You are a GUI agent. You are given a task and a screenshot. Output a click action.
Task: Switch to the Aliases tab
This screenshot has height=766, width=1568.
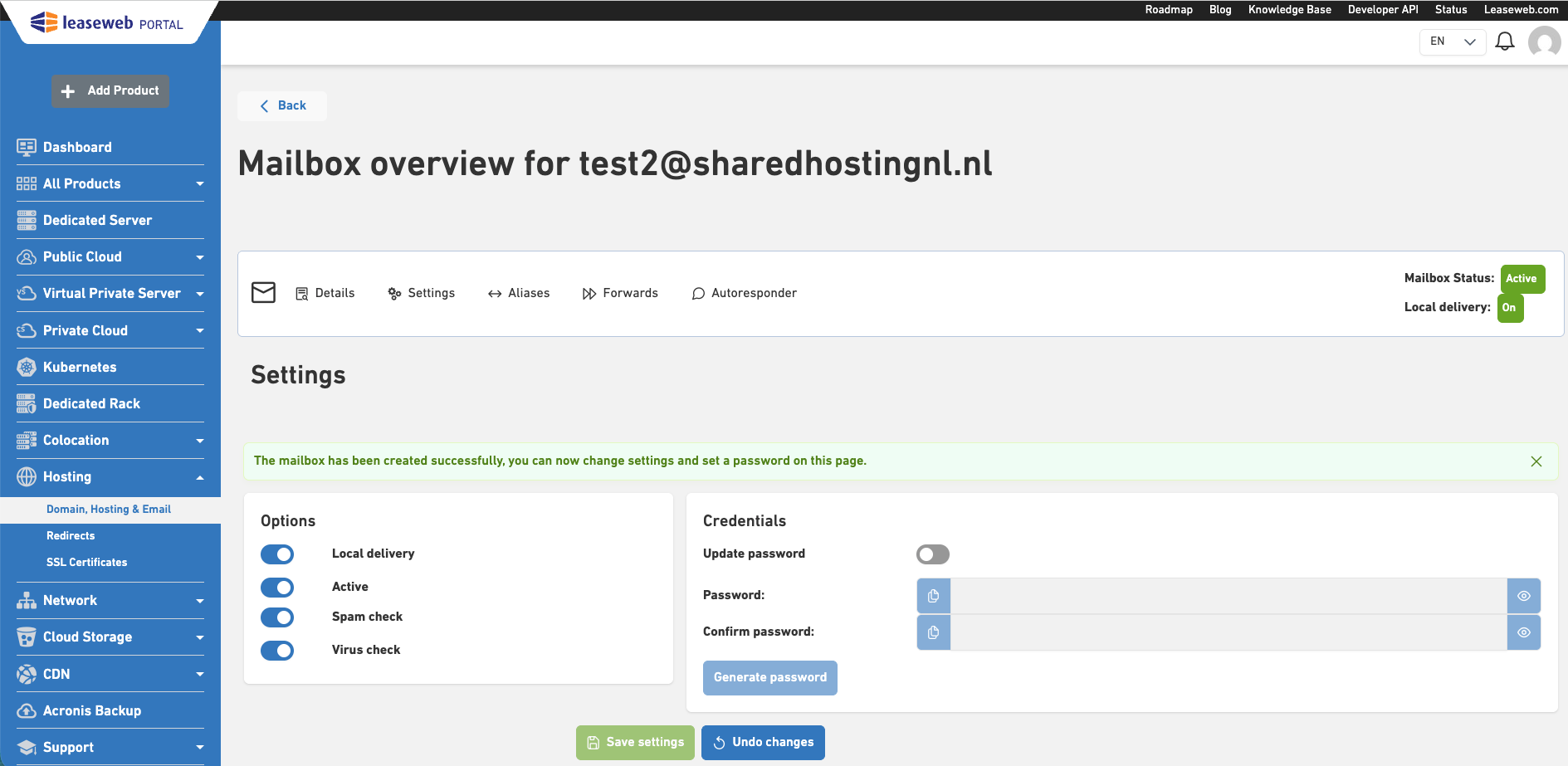click(x=528, y=292)
